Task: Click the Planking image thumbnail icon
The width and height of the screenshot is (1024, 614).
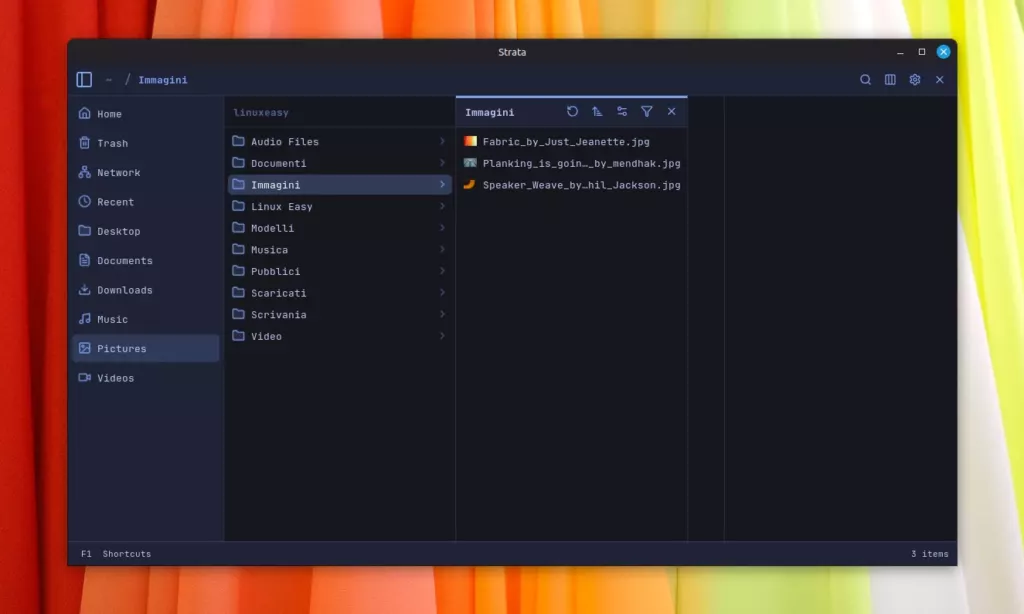Action: pyautogui.click(x=470, y=163)
